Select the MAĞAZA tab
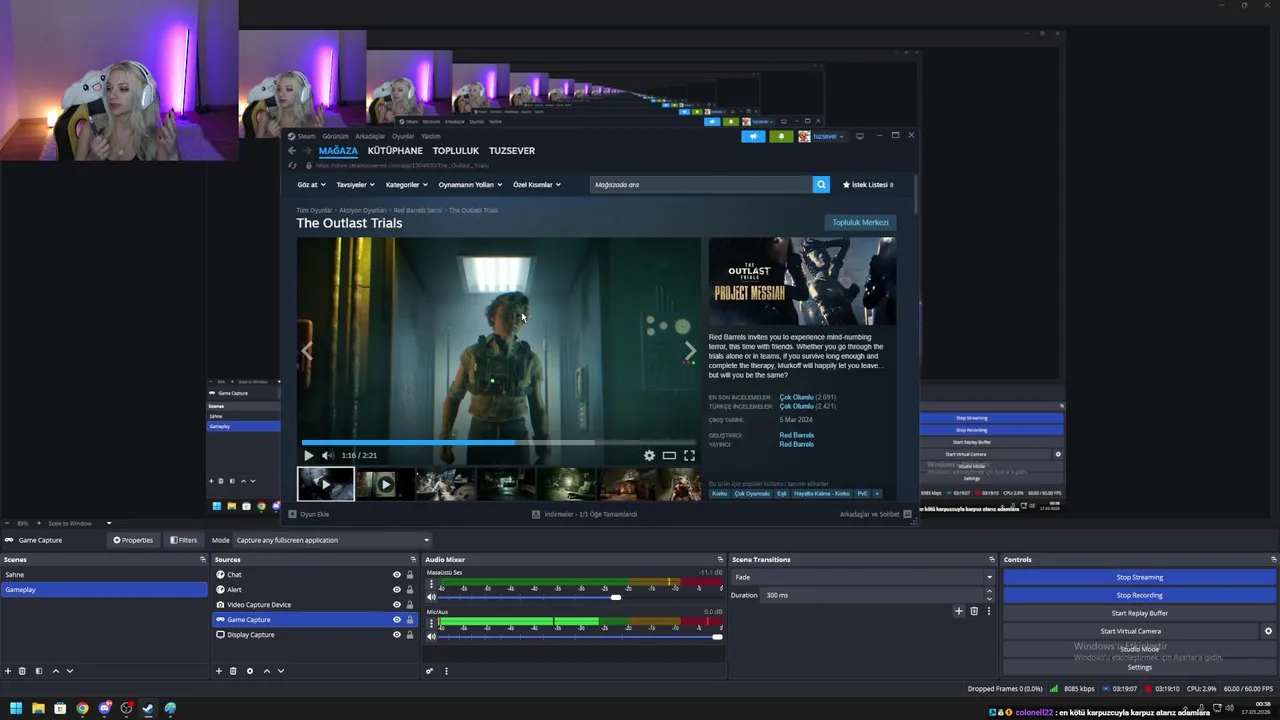Screen dimensions: 1280x720 pos(338,151)
